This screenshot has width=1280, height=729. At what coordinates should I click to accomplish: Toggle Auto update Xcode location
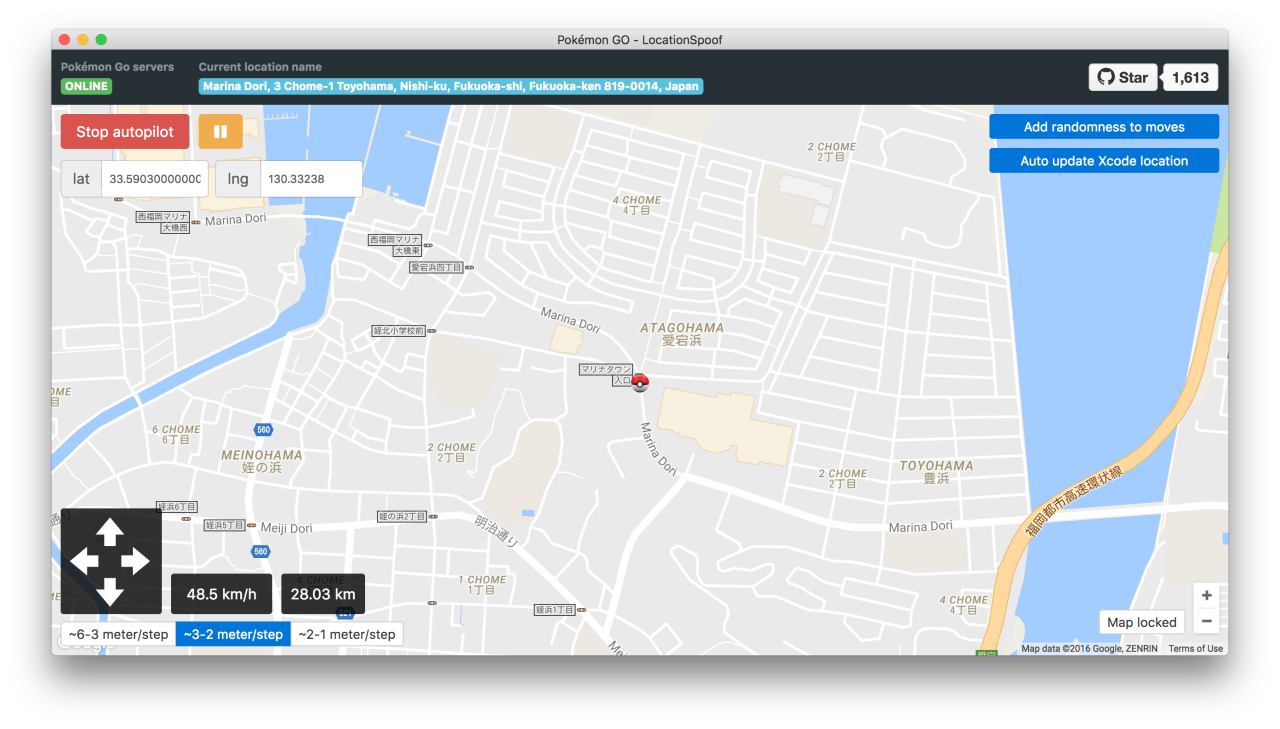[x=1104, y=161]
